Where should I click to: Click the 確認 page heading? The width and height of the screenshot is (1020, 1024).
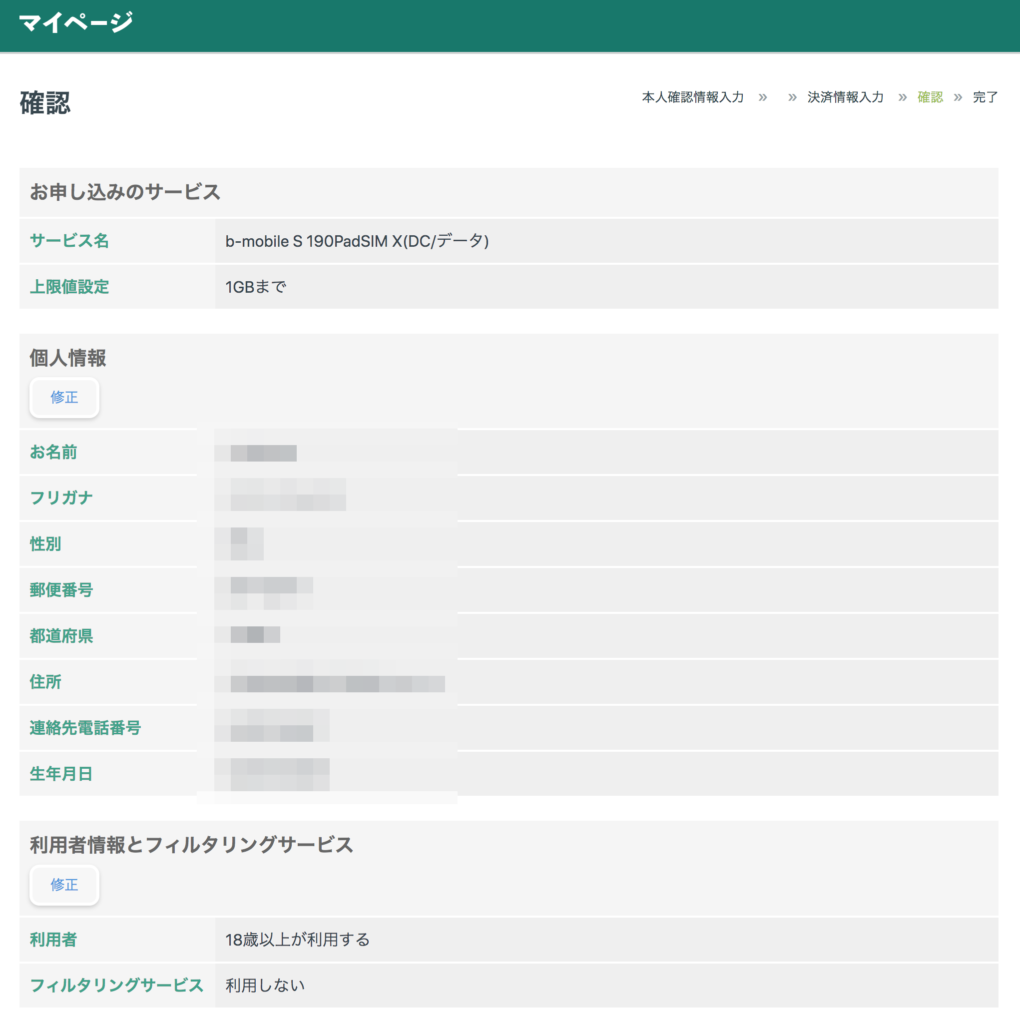pyautogui.click(x=45, y=103)
